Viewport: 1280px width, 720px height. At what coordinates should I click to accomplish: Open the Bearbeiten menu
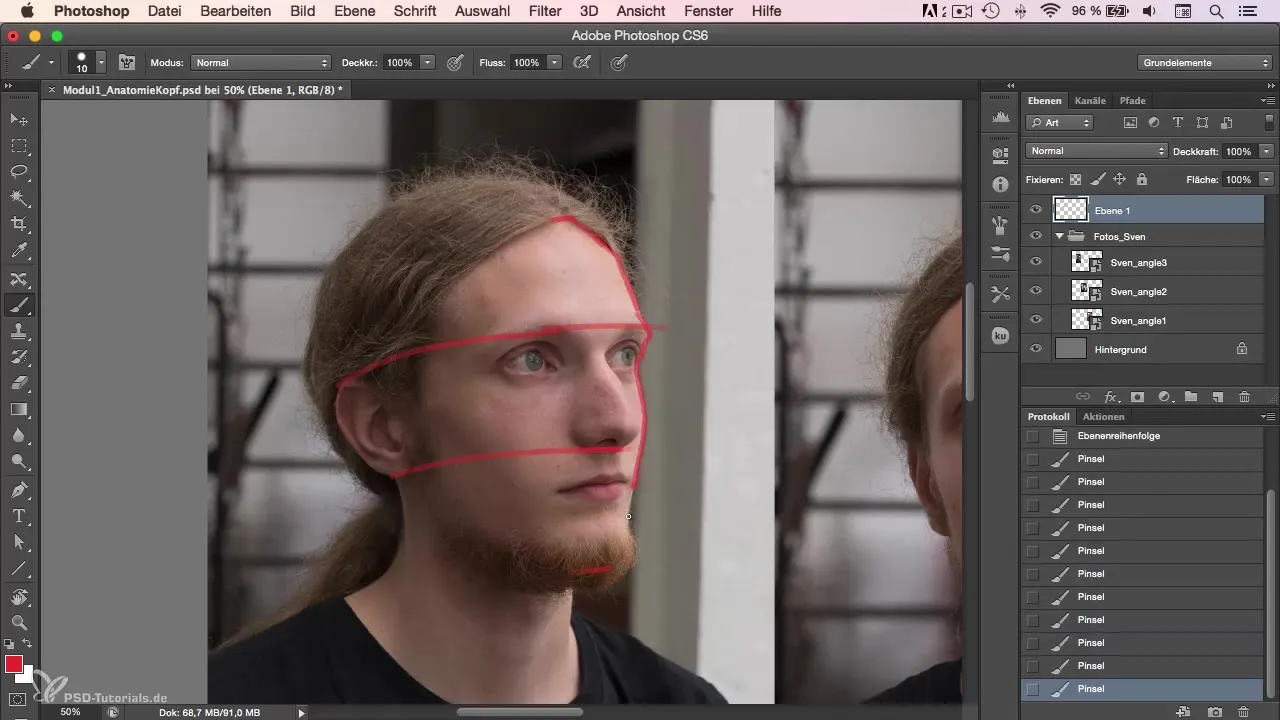(236, 11)
